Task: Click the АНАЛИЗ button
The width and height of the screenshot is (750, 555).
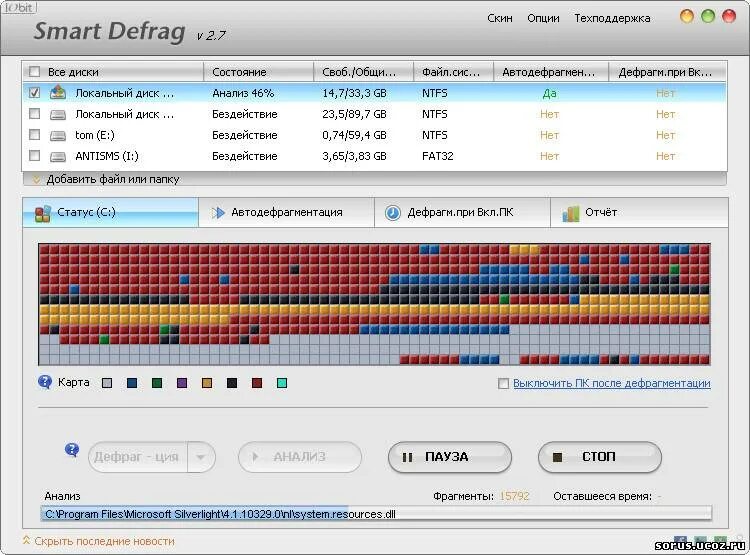Action: pyautogui.click(x=300, y=457)
